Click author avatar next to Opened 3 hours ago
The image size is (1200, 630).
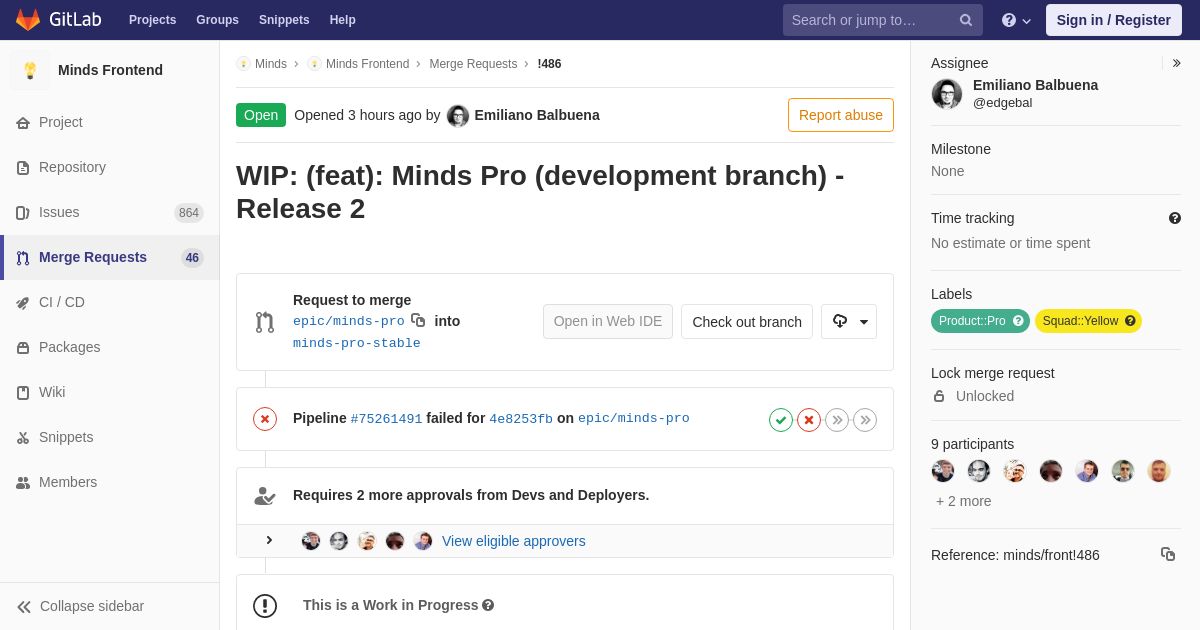coord(458,116)
